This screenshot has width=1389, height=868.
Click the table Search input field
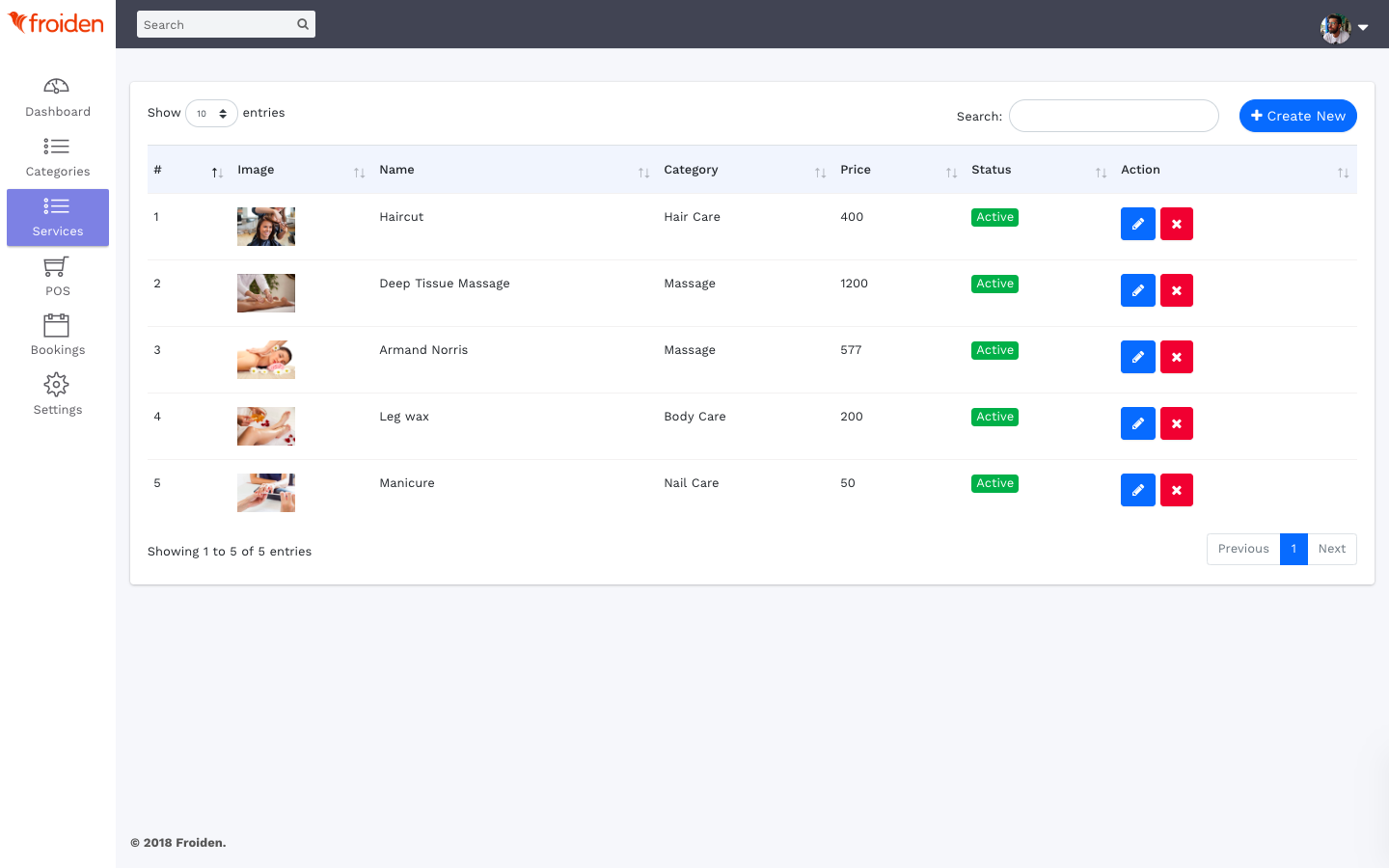(x=1113, y=116)
